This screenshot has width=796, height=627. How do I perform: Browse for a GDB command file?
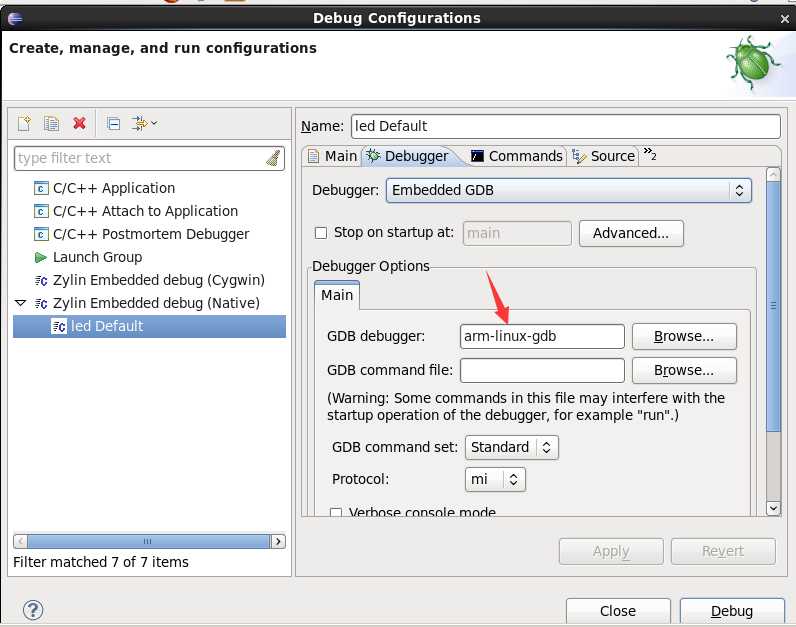[x=684, y=370]
